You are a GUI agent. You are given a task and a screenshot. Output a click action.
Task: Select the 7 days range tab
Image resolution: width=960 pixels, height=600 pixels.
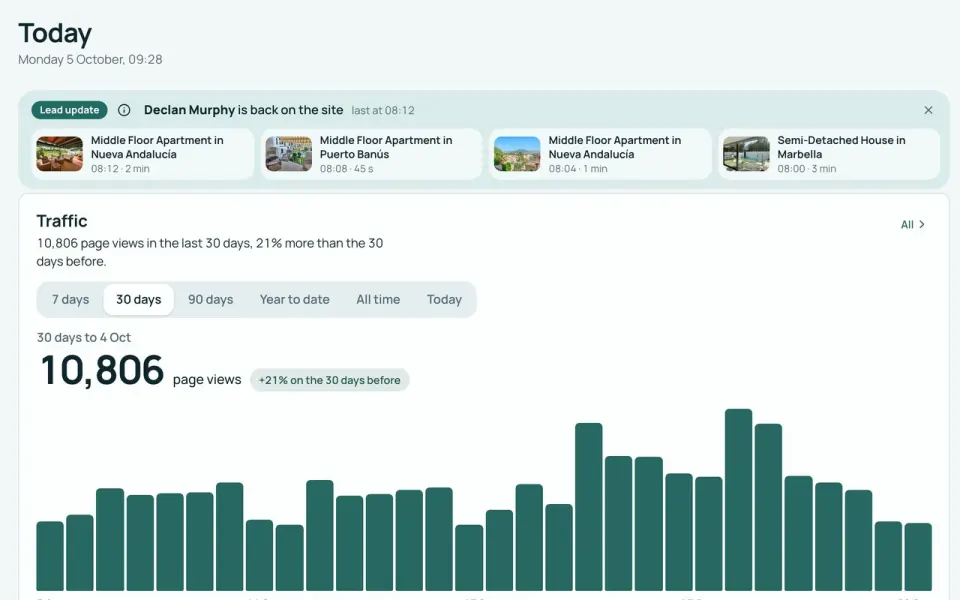[70, 299]
